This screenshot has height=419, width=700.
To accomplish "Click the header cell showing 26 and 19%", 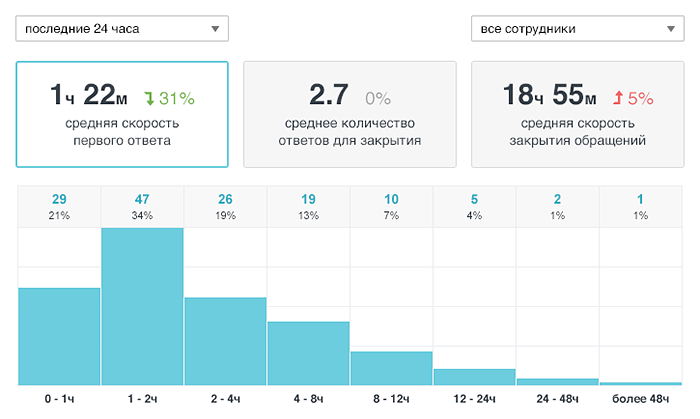I will (x=225, y=207).
